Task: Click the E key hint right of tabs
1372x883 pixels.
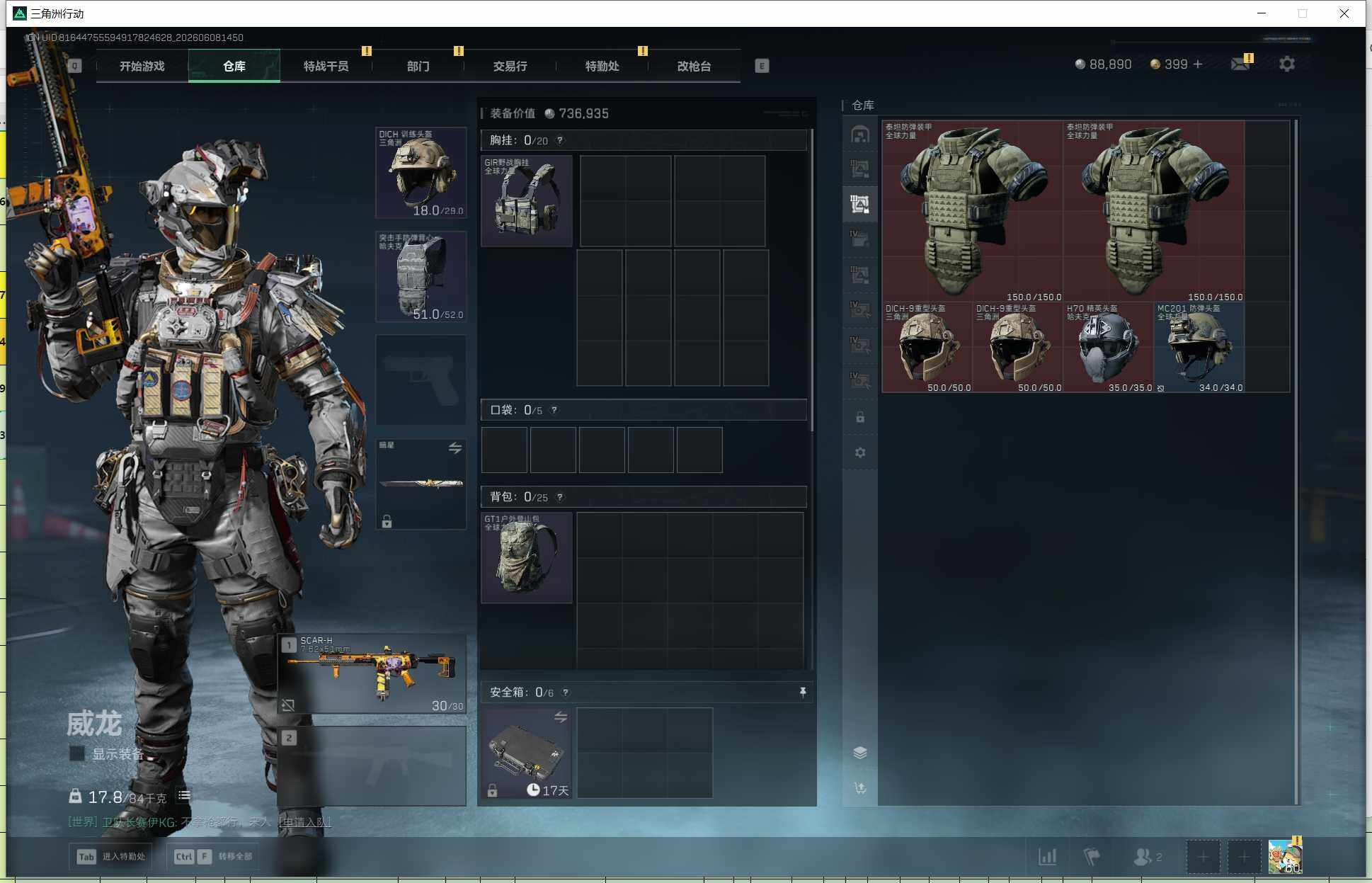Action: [762, 66]
